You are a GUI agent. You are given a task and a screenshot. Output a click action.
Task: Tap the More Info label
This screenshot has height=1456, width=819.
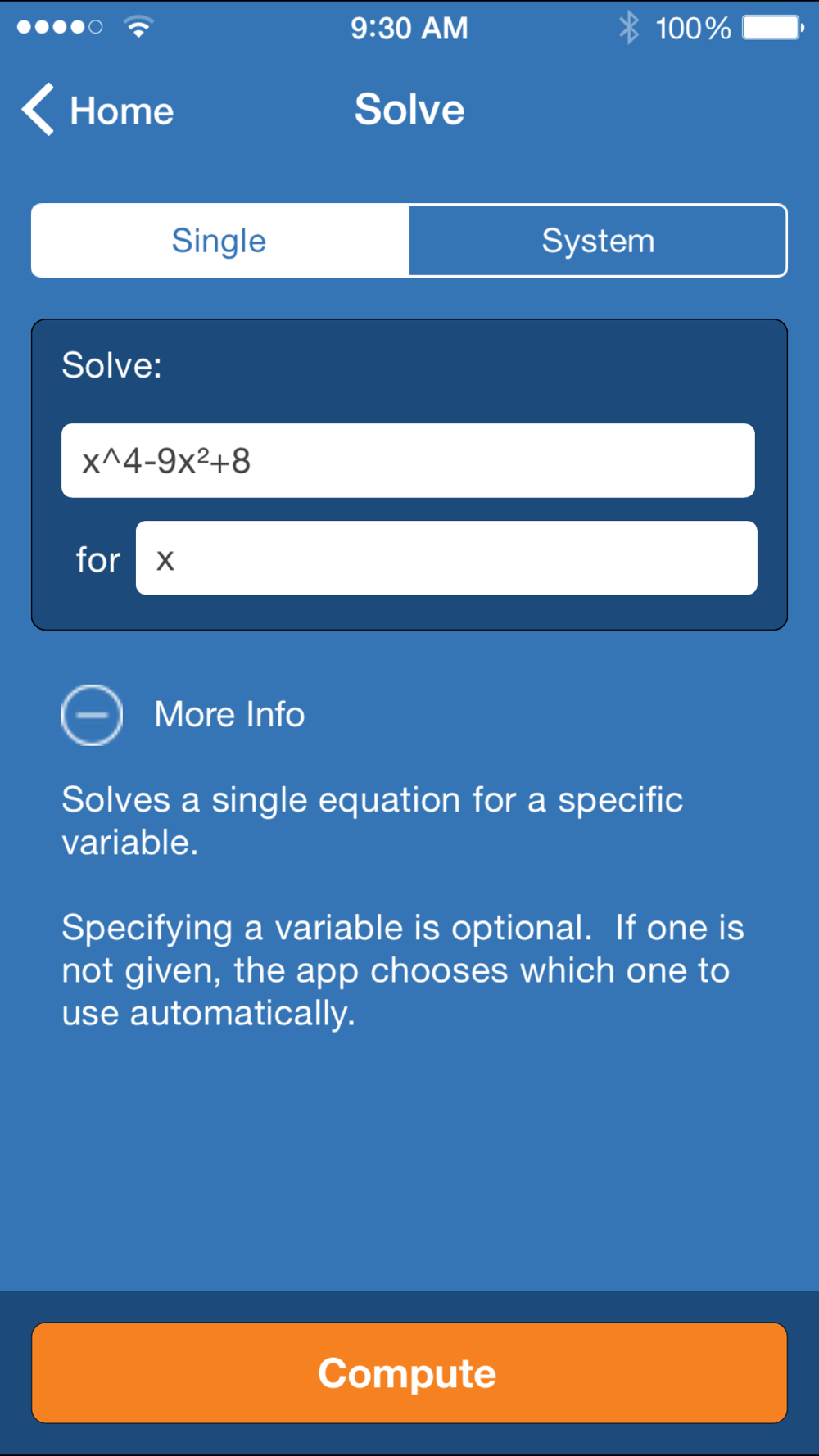(x=229, y=715)
